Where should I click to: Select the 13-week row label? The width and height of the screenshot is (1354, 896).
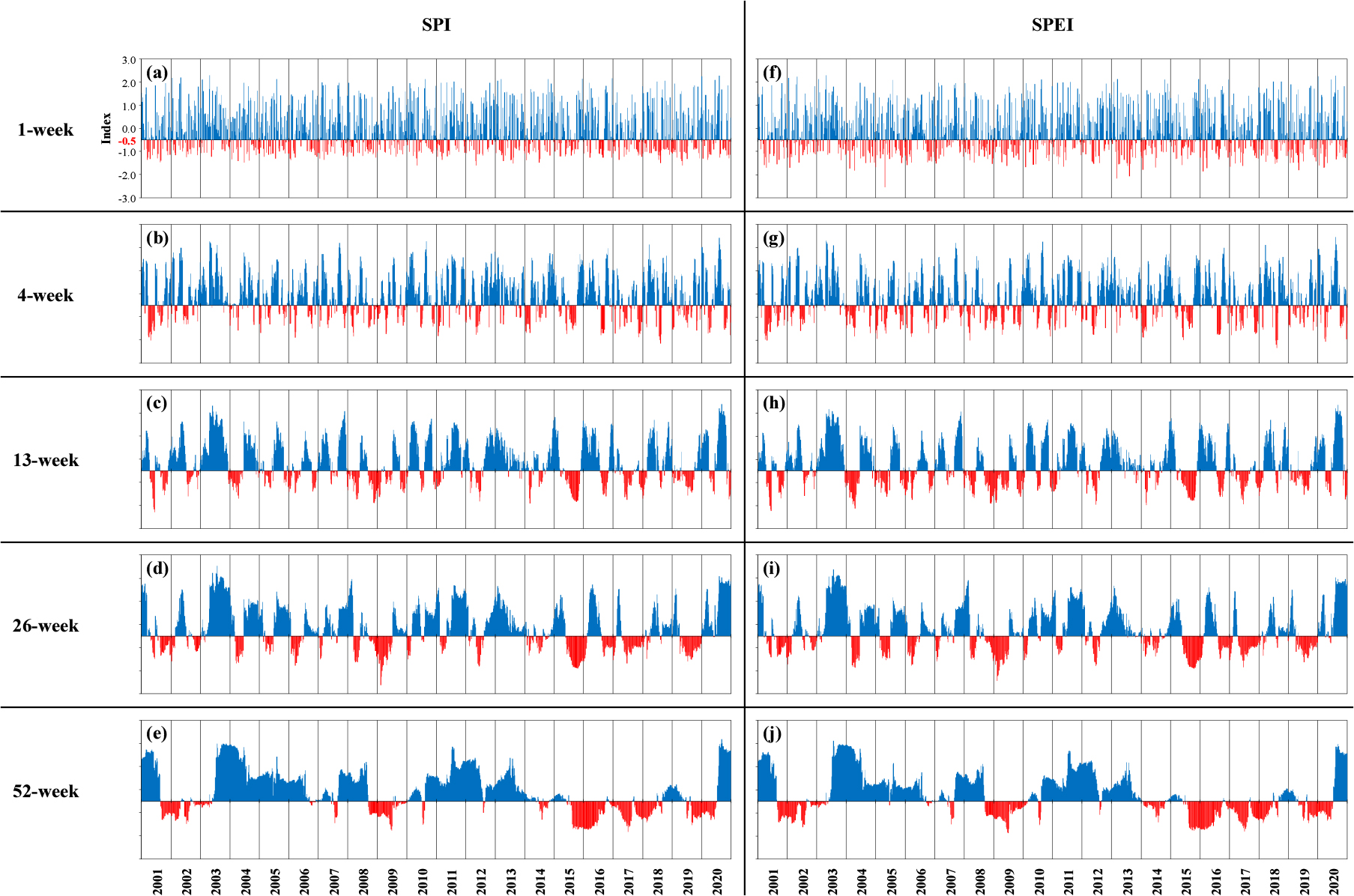coord(46,460)
